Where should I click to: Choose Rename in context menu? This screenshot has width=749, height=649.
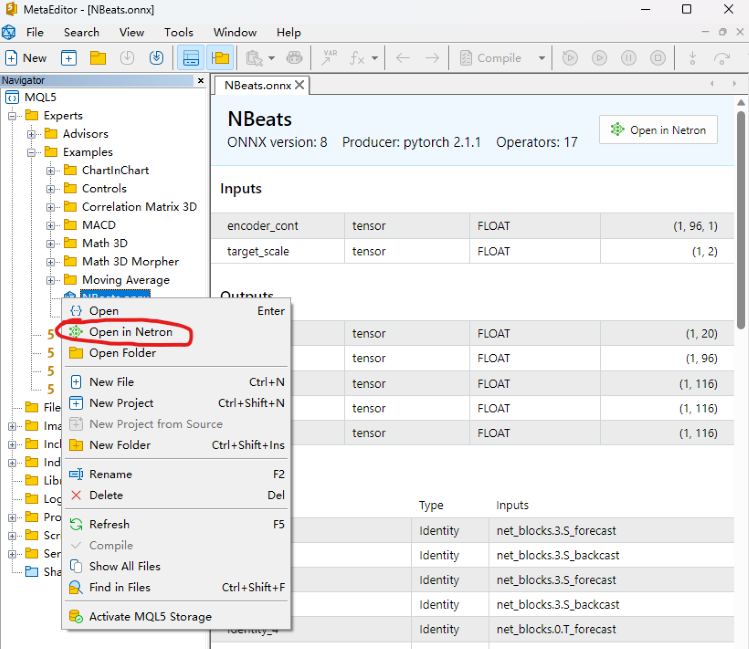click(x=177, y=474)
